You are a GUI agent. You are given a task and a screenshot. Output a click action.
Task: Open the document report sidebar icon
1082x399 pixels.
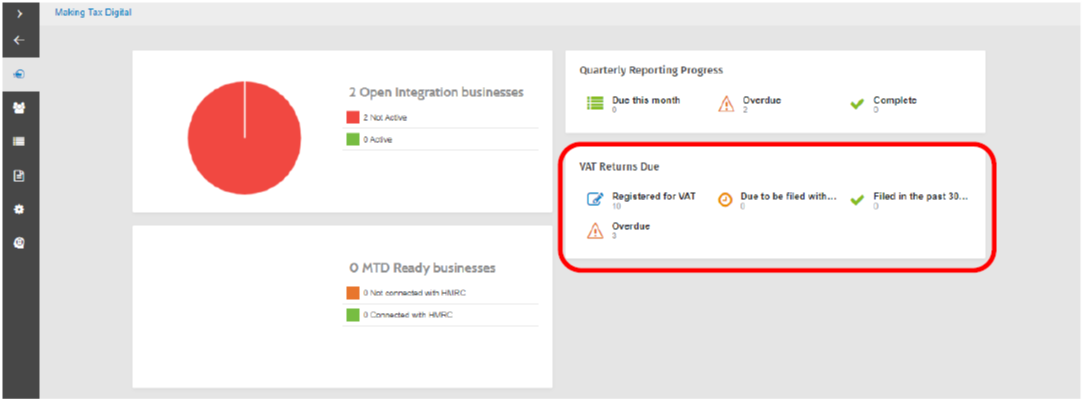[x=19, y=176]
